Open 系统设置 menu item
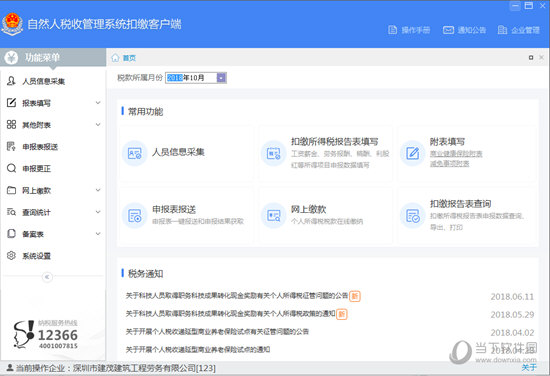The image size is (550, 376). (36, 256)
